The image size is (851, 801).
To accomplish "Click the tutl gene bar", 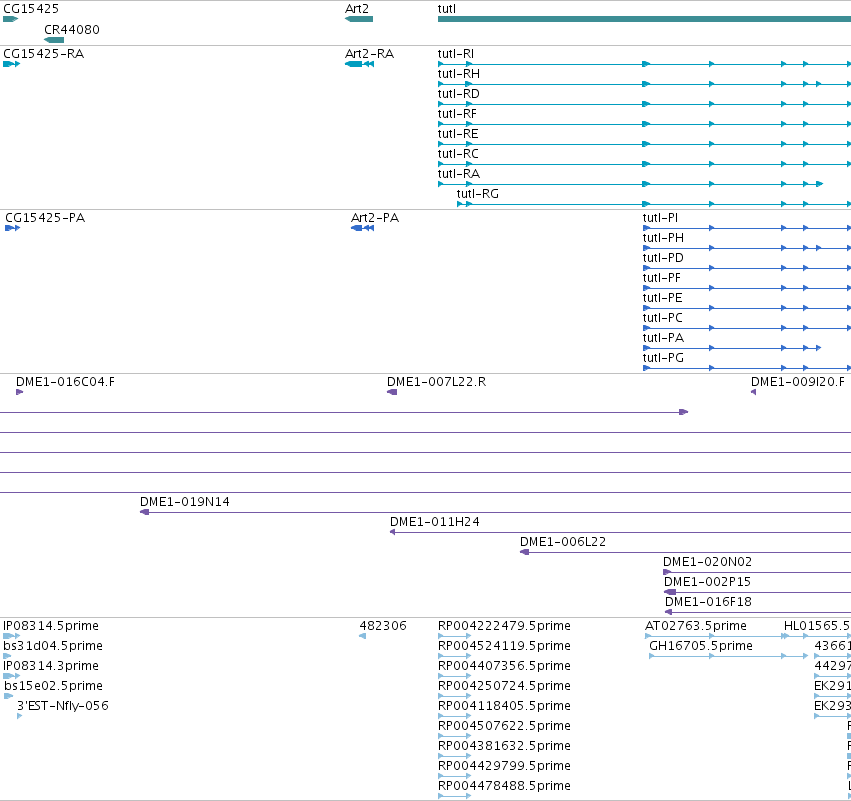I will [644, 19].
